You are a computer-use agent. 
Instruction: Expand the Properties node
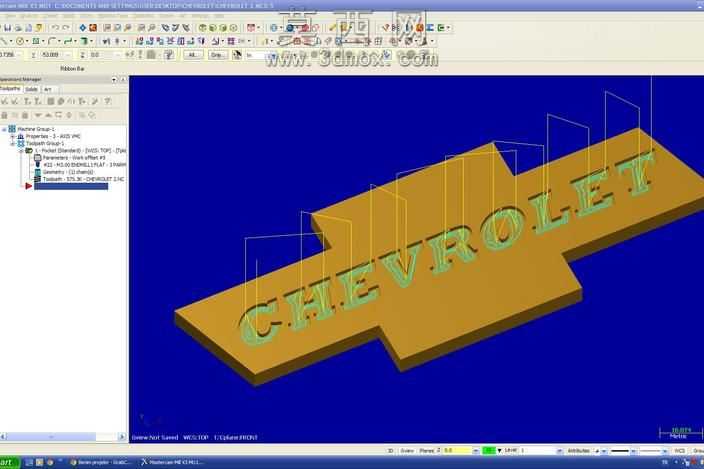click(13, 136)
